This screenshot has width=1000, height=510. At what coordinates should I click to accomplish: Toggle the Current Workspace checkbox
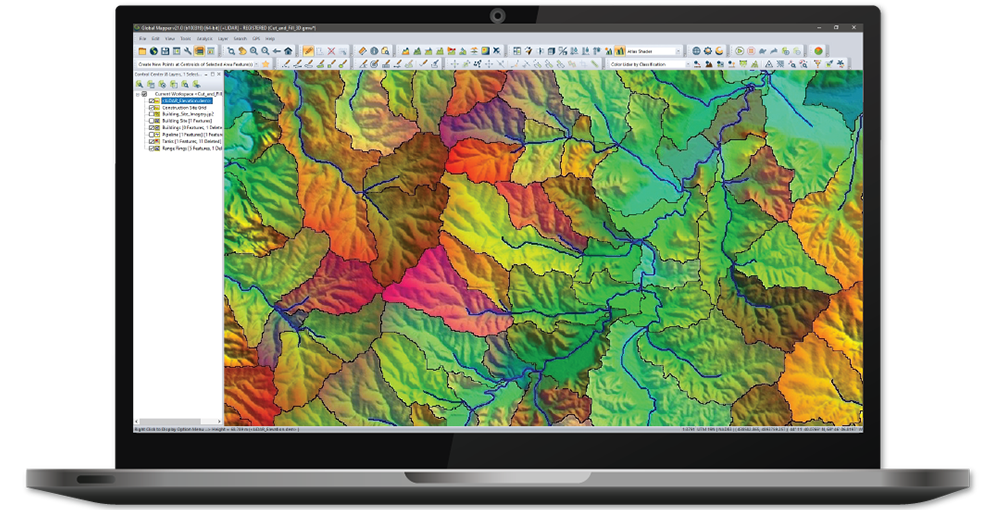click(144, 94)
